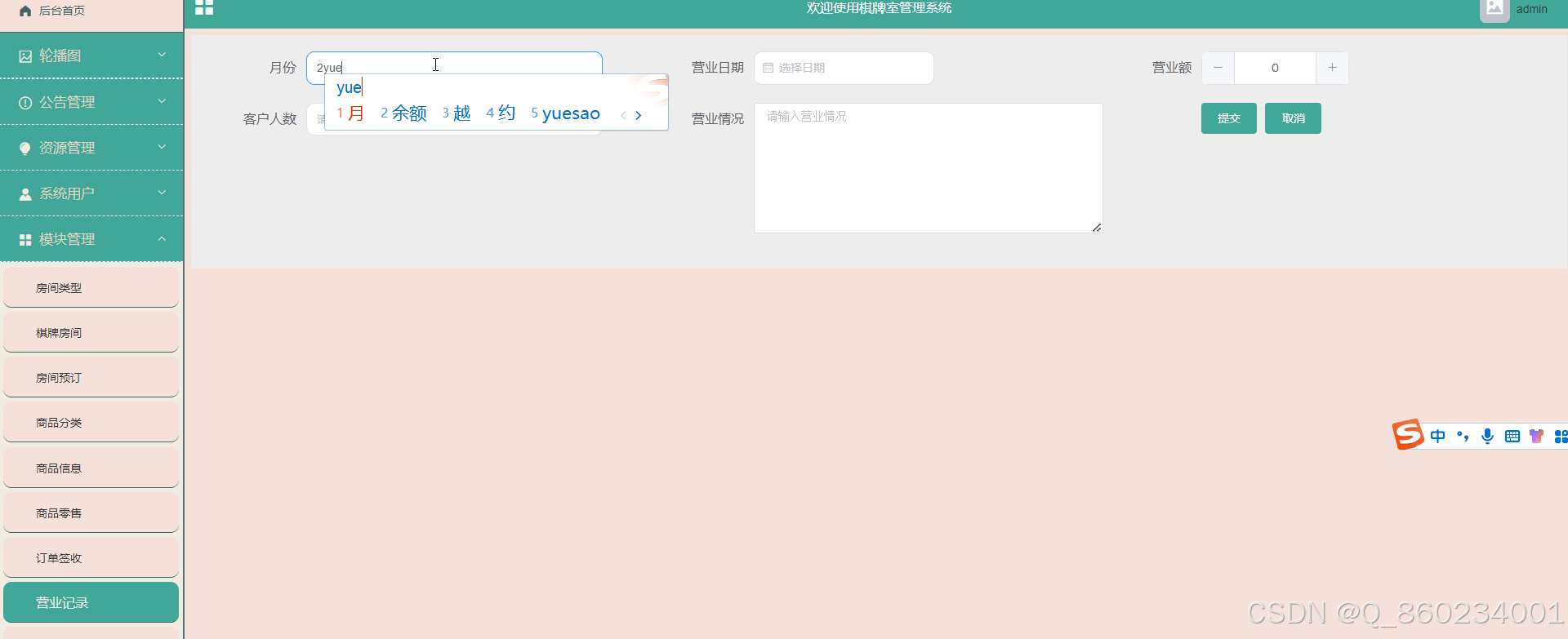Toggle the Chinese/English 中 input mode
The image size is (1568, 639).
(1438, 437)
